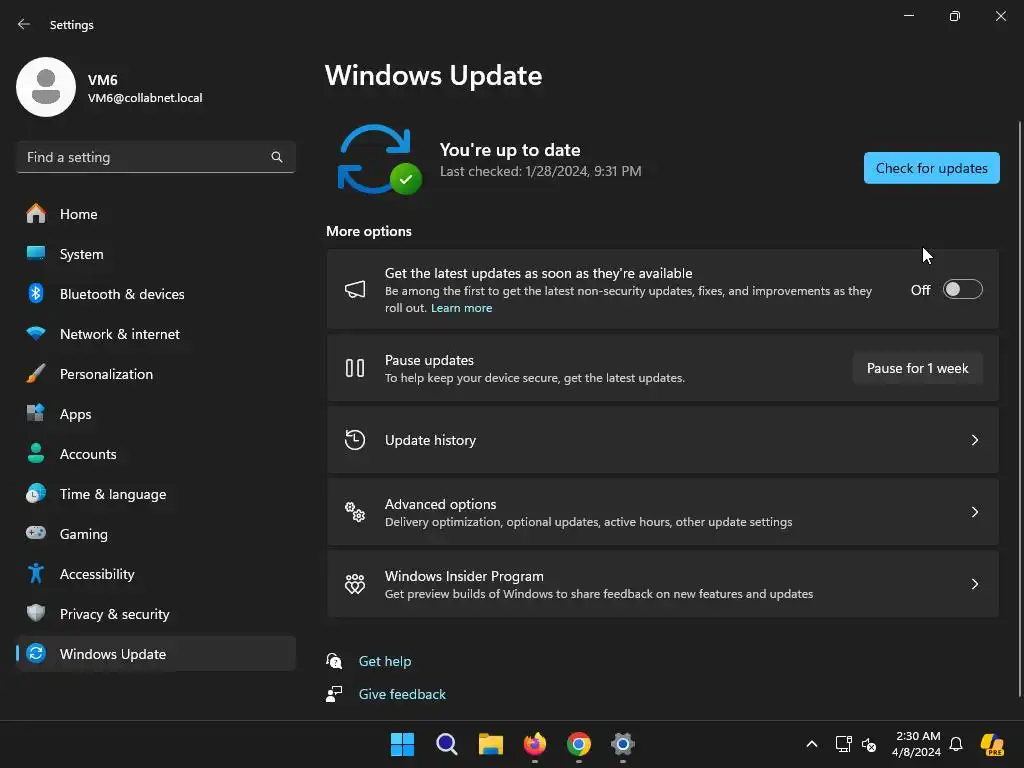Open the Learn more link

coord(461,308)
